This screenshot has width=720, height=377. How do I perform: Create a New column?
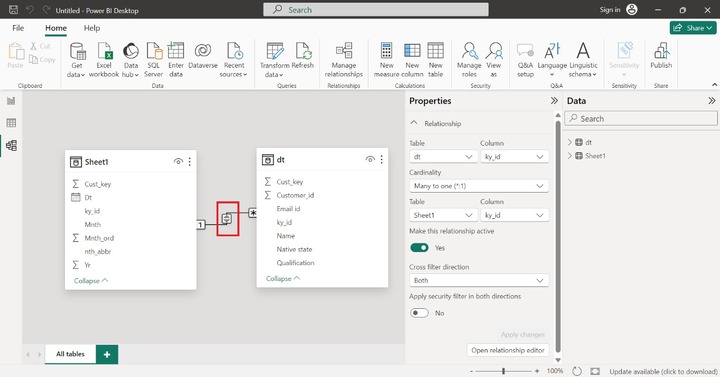[x=412, y=60]
